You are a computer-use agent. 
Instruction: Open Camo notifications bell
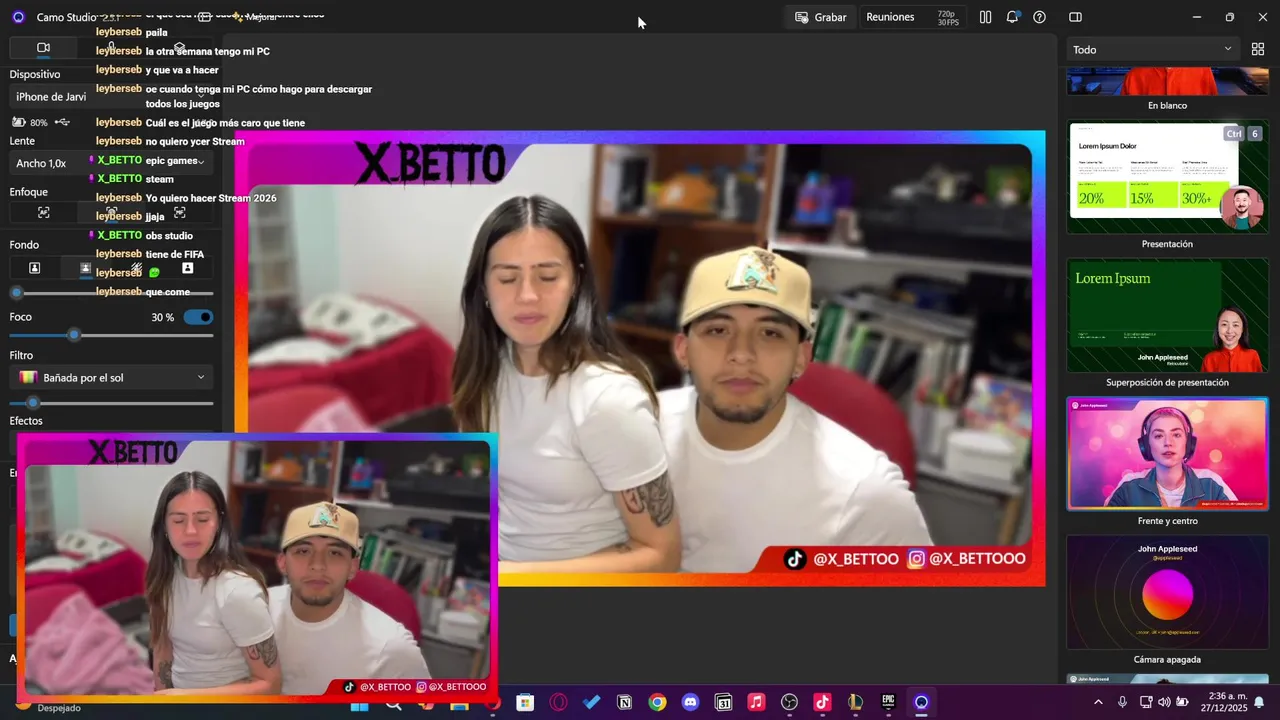[1012, 17]
